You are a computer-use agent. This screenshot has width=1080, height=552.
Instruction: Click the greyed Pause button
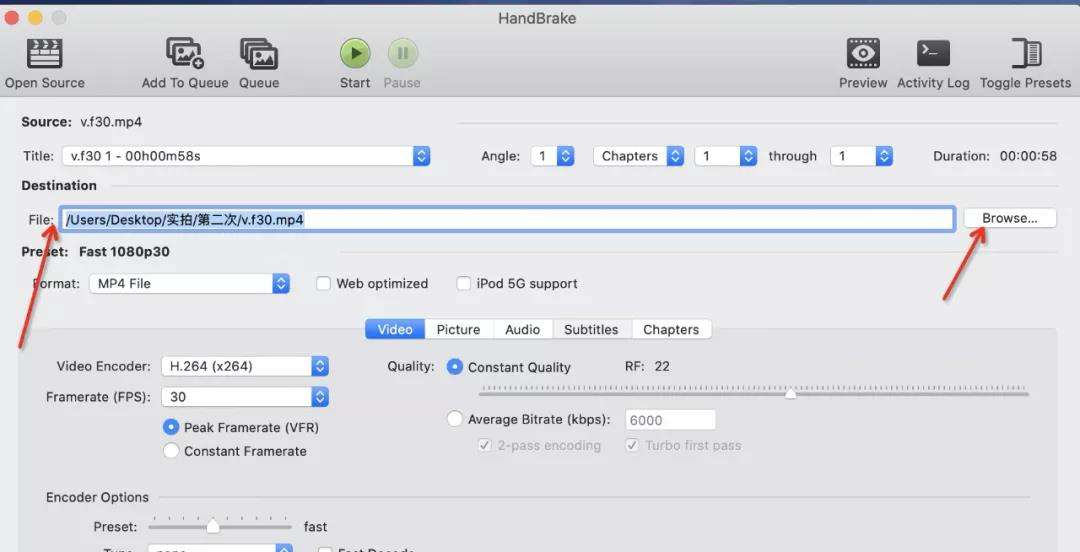pyautogui.click(x=402, y=53)
